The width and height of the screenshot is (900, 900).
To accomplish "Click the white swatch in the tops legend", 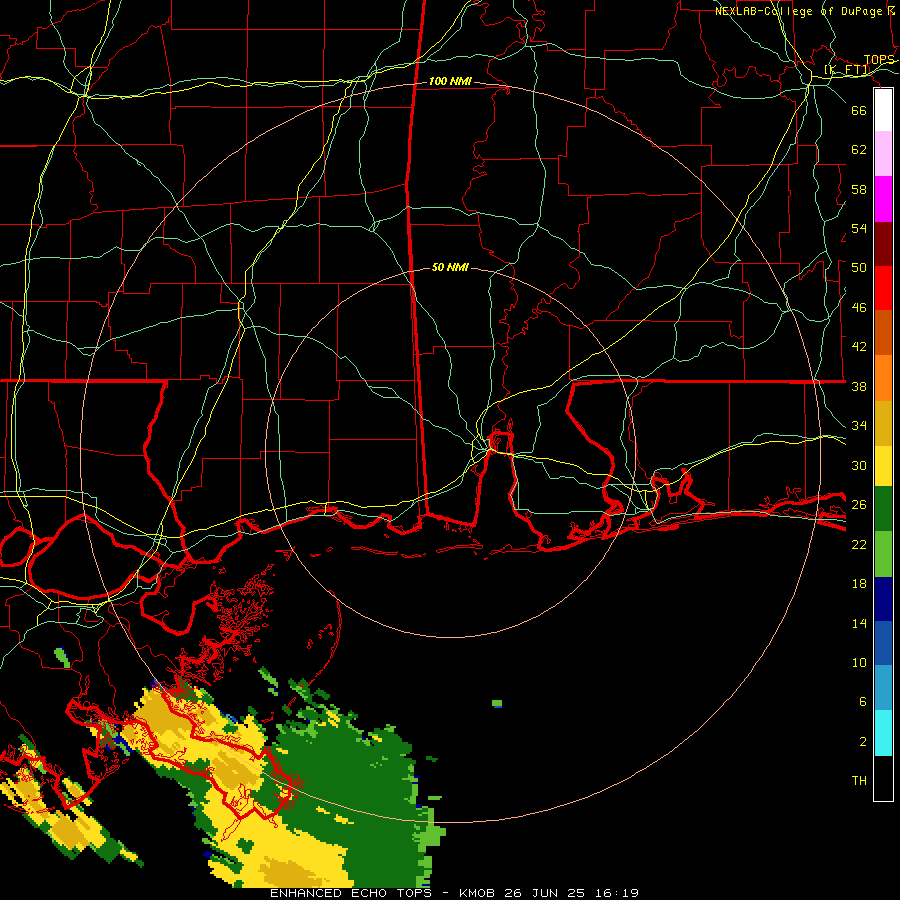I will click(883, 110).
